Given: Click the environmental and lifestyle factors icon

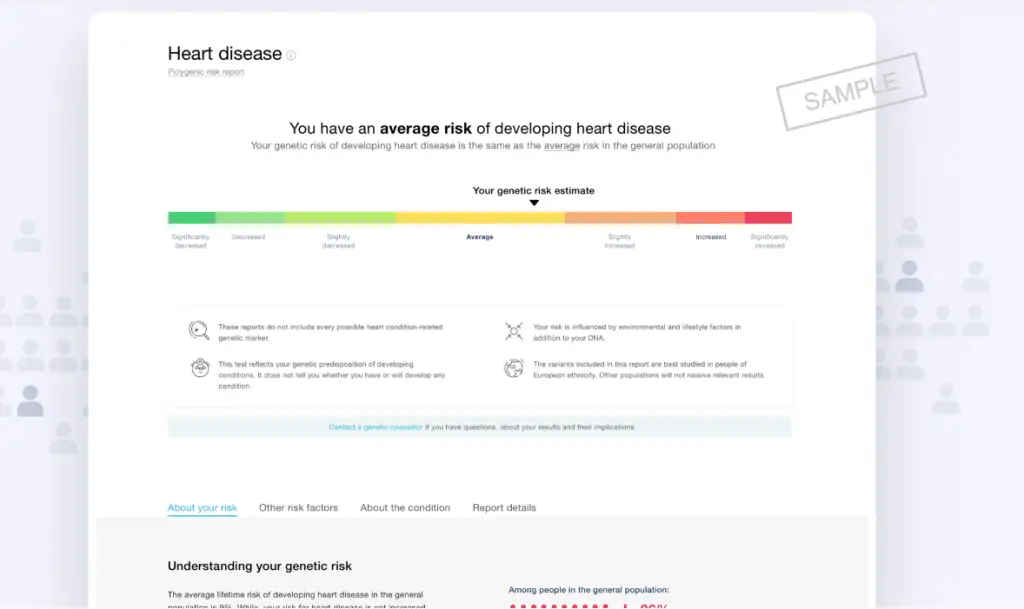Looking at the screenshot, I should pos(514,331).
